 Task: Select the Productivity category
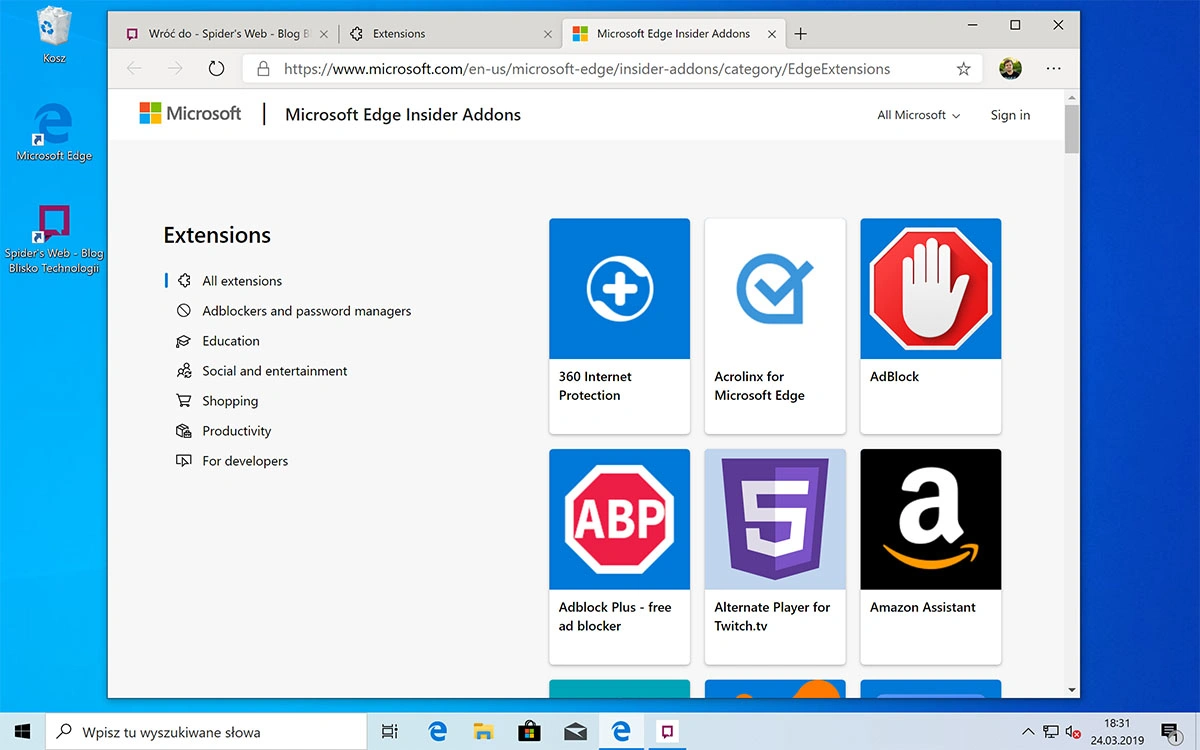tap(237, 431)
